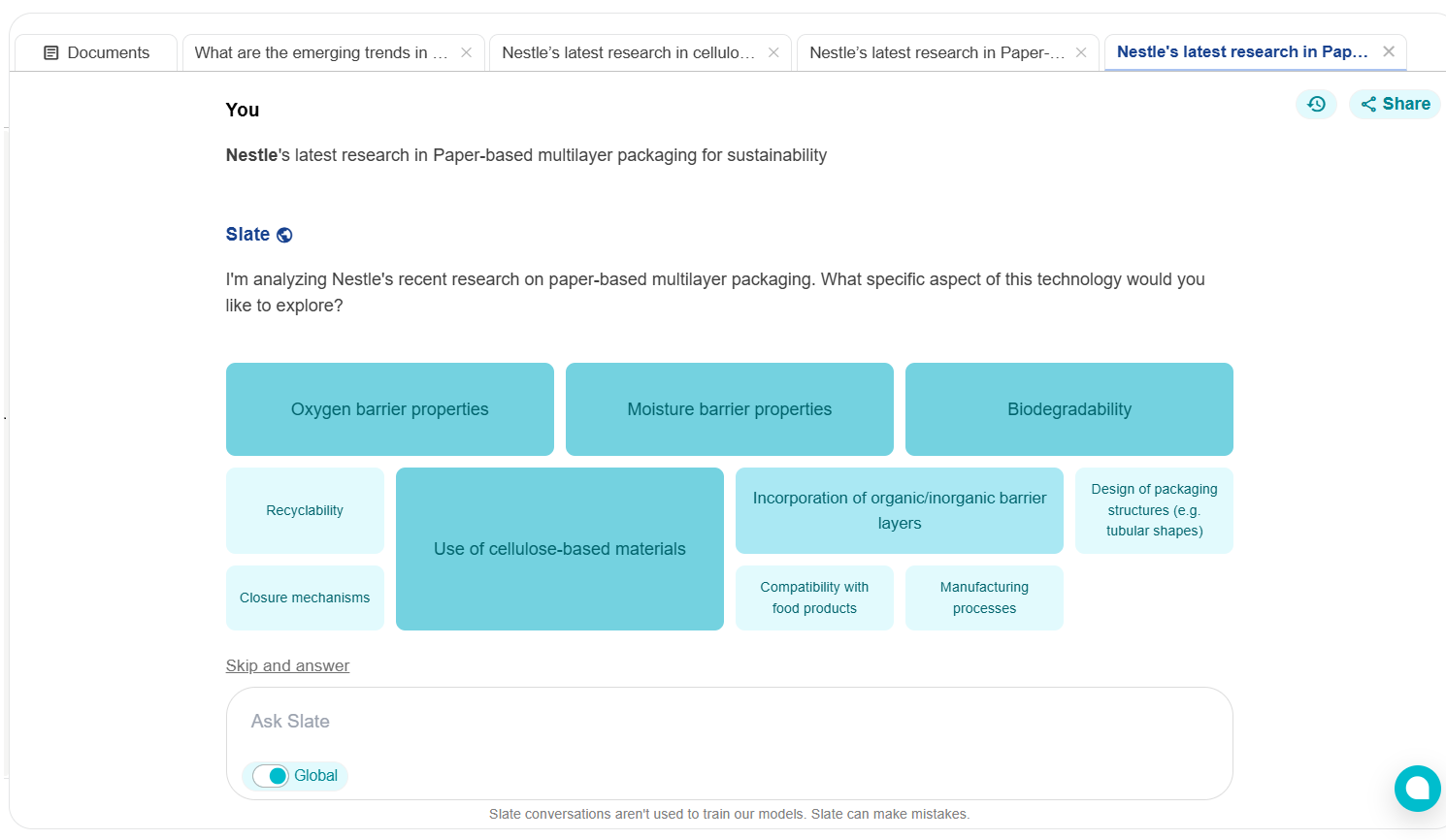Click the 'Ask Slate' input field
Screen dimensions: 1446x840
pos(728,722)
